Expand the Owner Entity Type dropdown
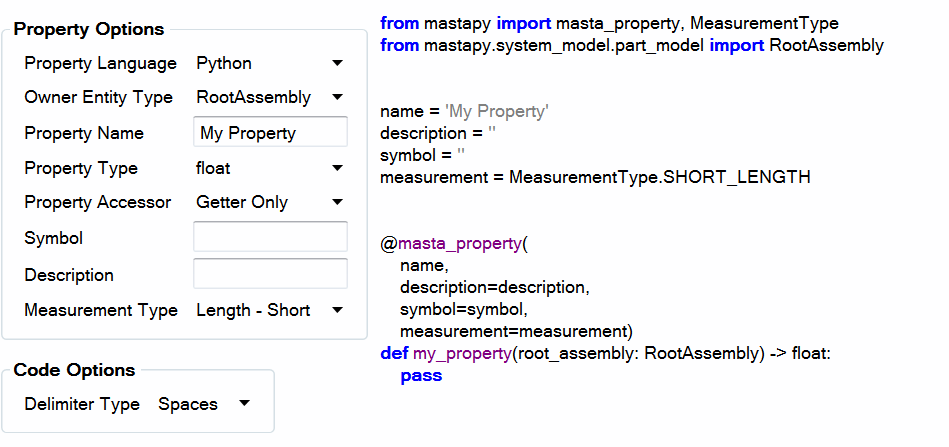The image size is (949, 447). tap(269, 97)
